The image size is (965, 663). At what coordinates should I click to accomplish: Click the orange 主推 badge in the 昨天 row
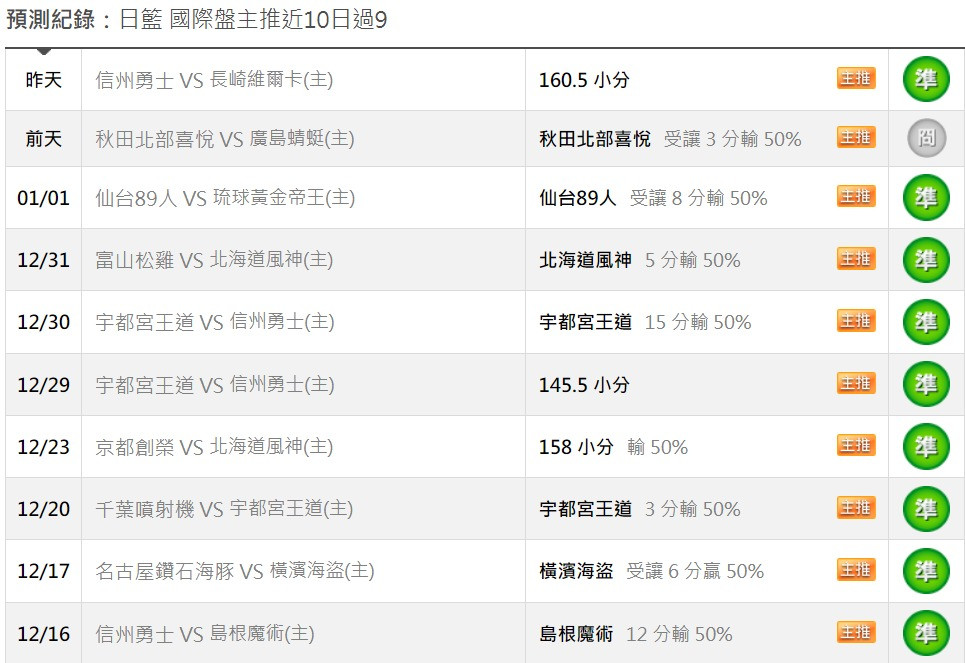[856, 78]
